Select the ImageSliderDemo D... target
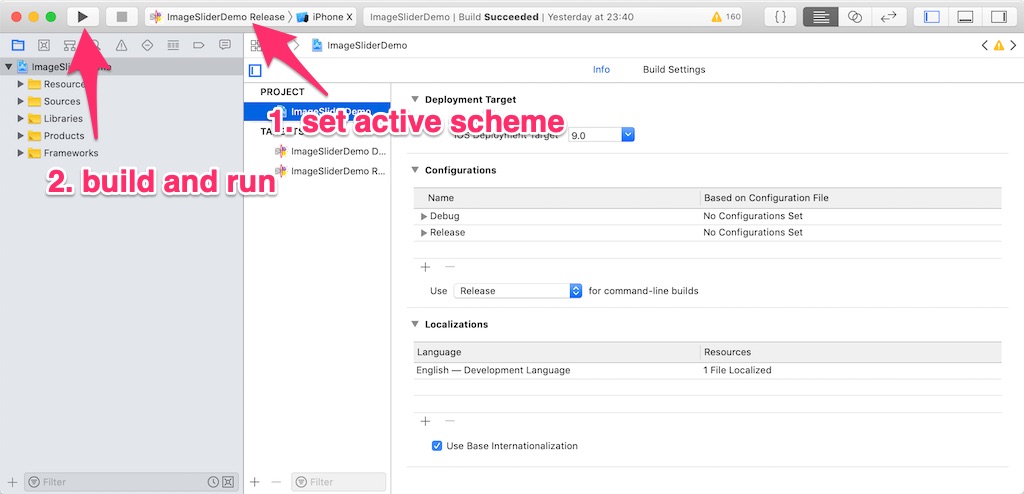1024x494 pixels. [330, 152]
